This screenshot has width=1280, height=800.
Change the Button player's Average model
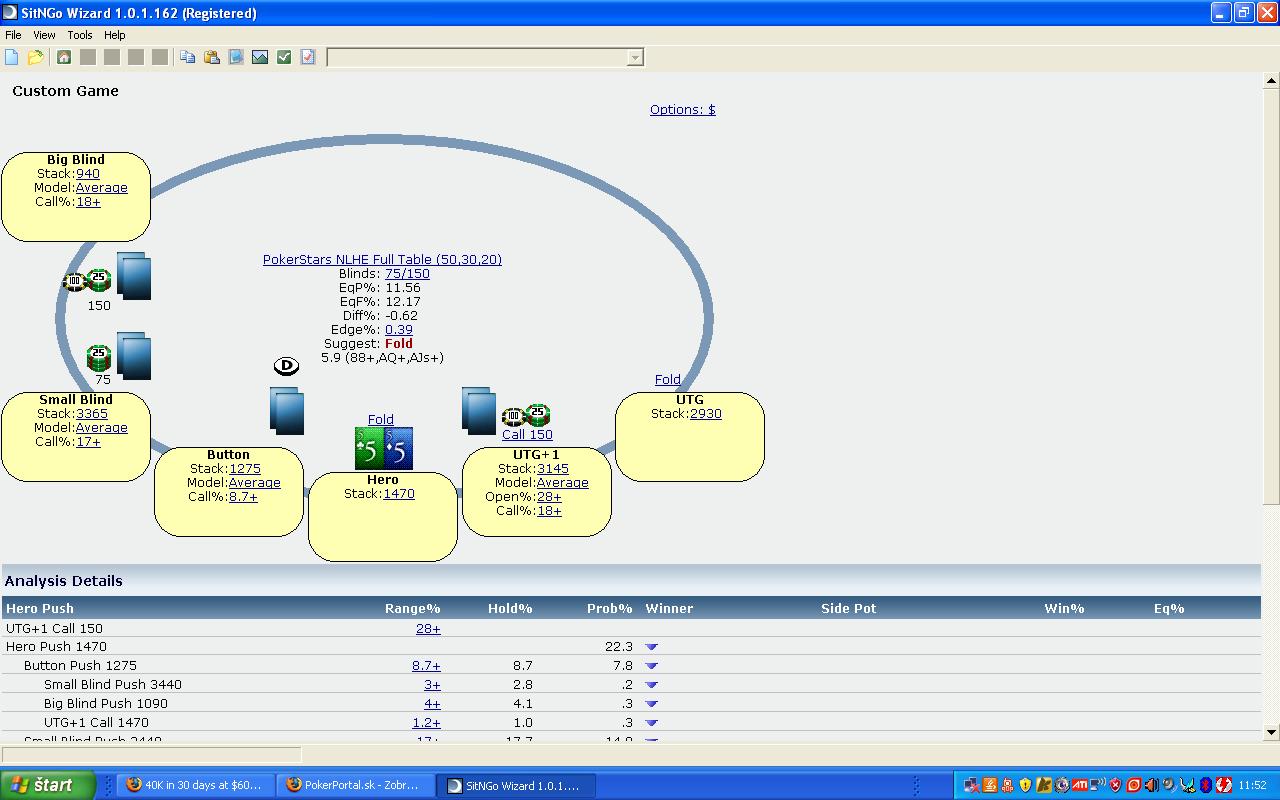click(255, 482)
